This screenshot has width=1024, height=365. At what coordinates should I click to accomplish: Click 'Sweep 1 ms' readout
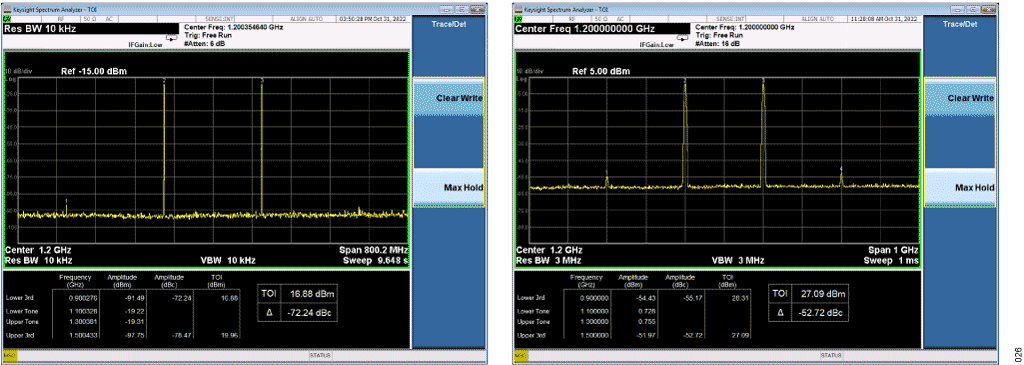pyautogui.click(x=891, y=261)
